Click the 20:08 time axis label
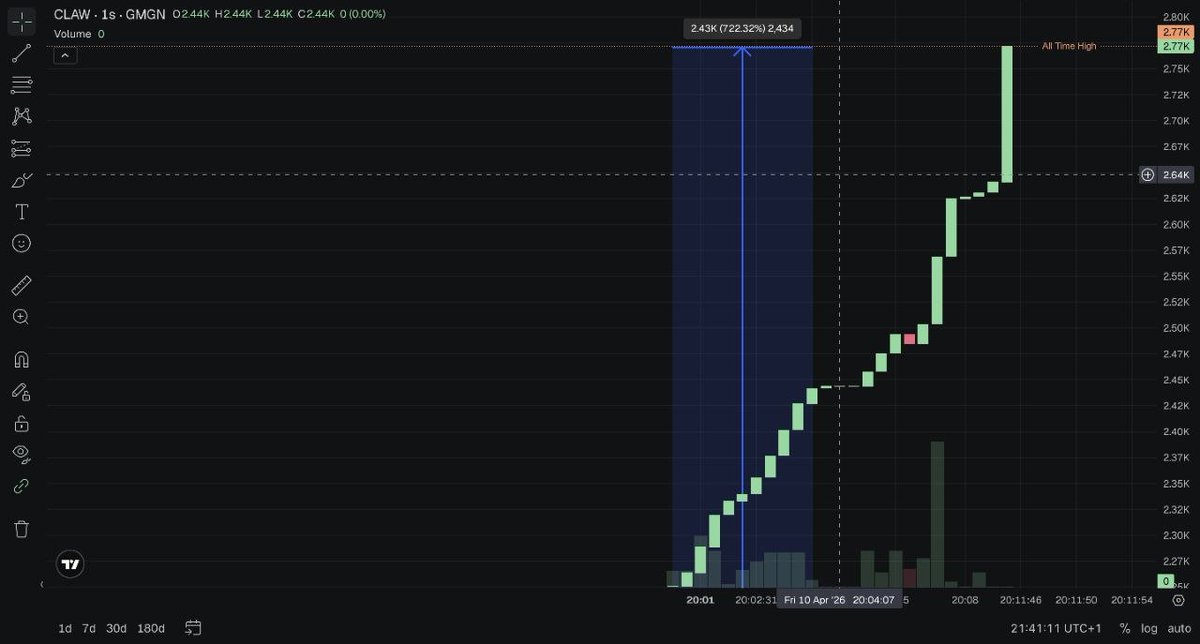The image size is (1200, 644). [x=965, y=600]
